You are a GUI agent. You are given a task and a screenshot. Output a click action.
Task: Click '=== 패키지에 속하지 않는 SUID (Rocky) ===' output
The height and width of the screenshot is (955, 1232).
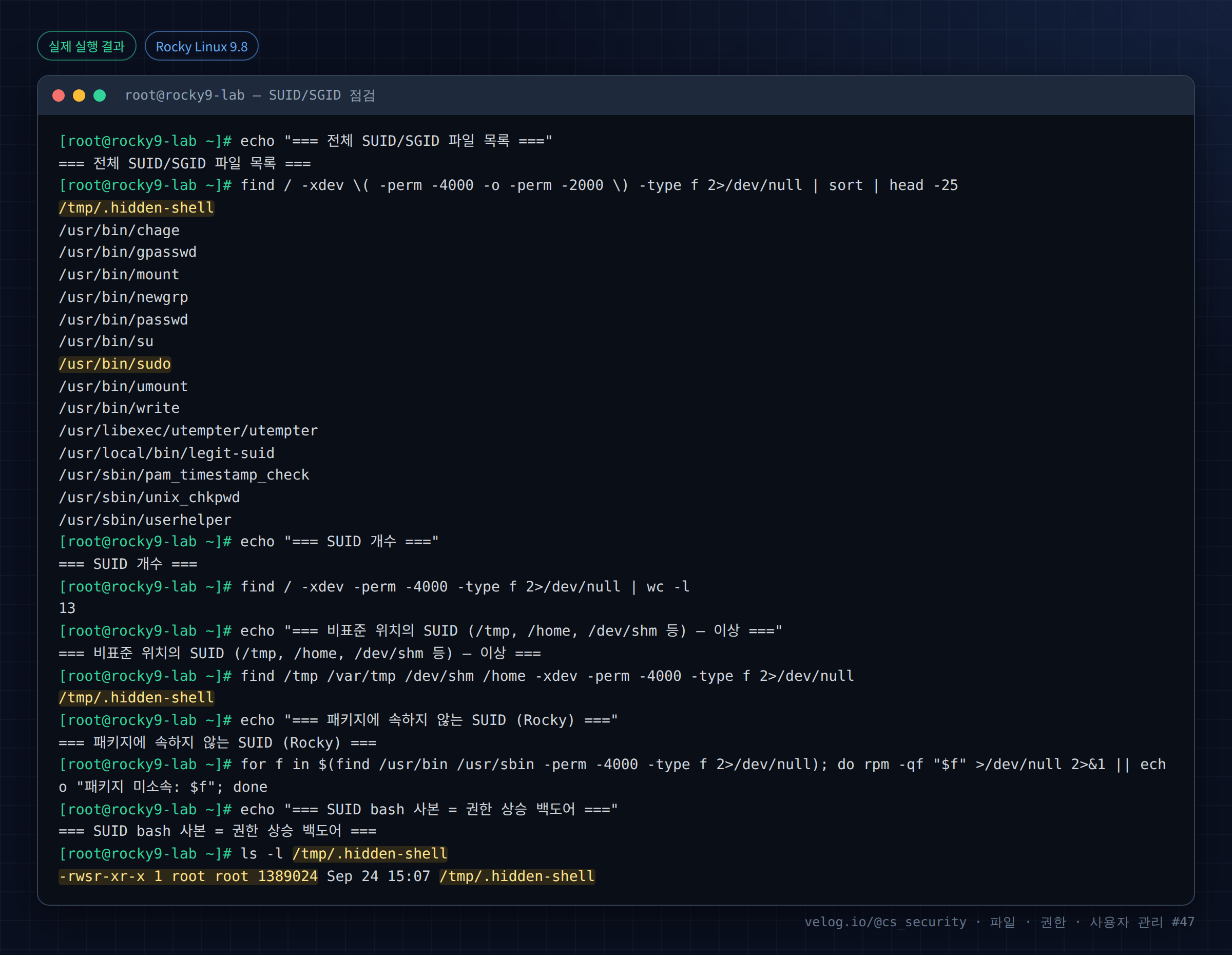click(x=218, y=742)
